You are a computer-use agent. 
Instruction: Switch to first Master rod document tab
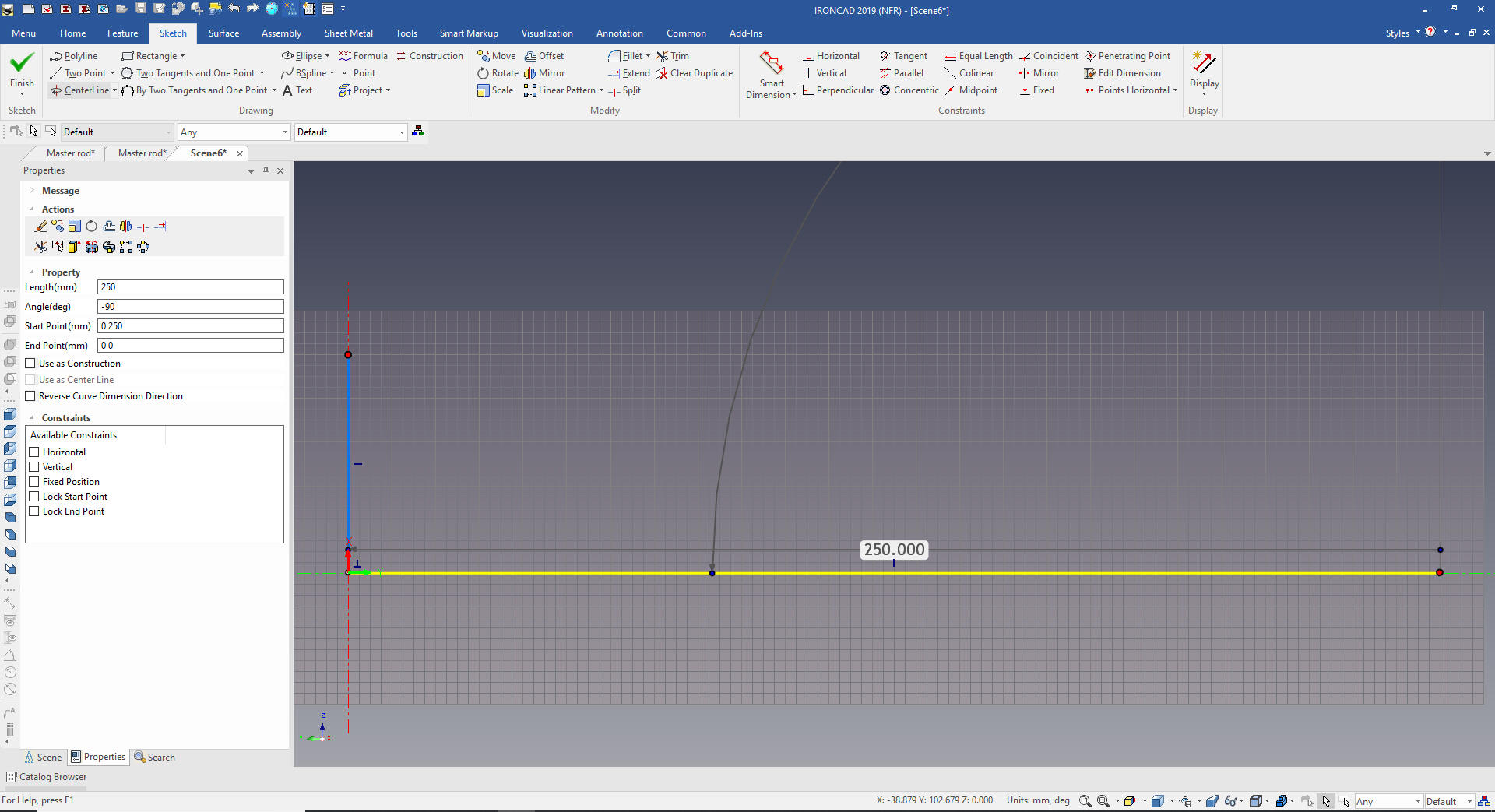(x=70, y=153)
